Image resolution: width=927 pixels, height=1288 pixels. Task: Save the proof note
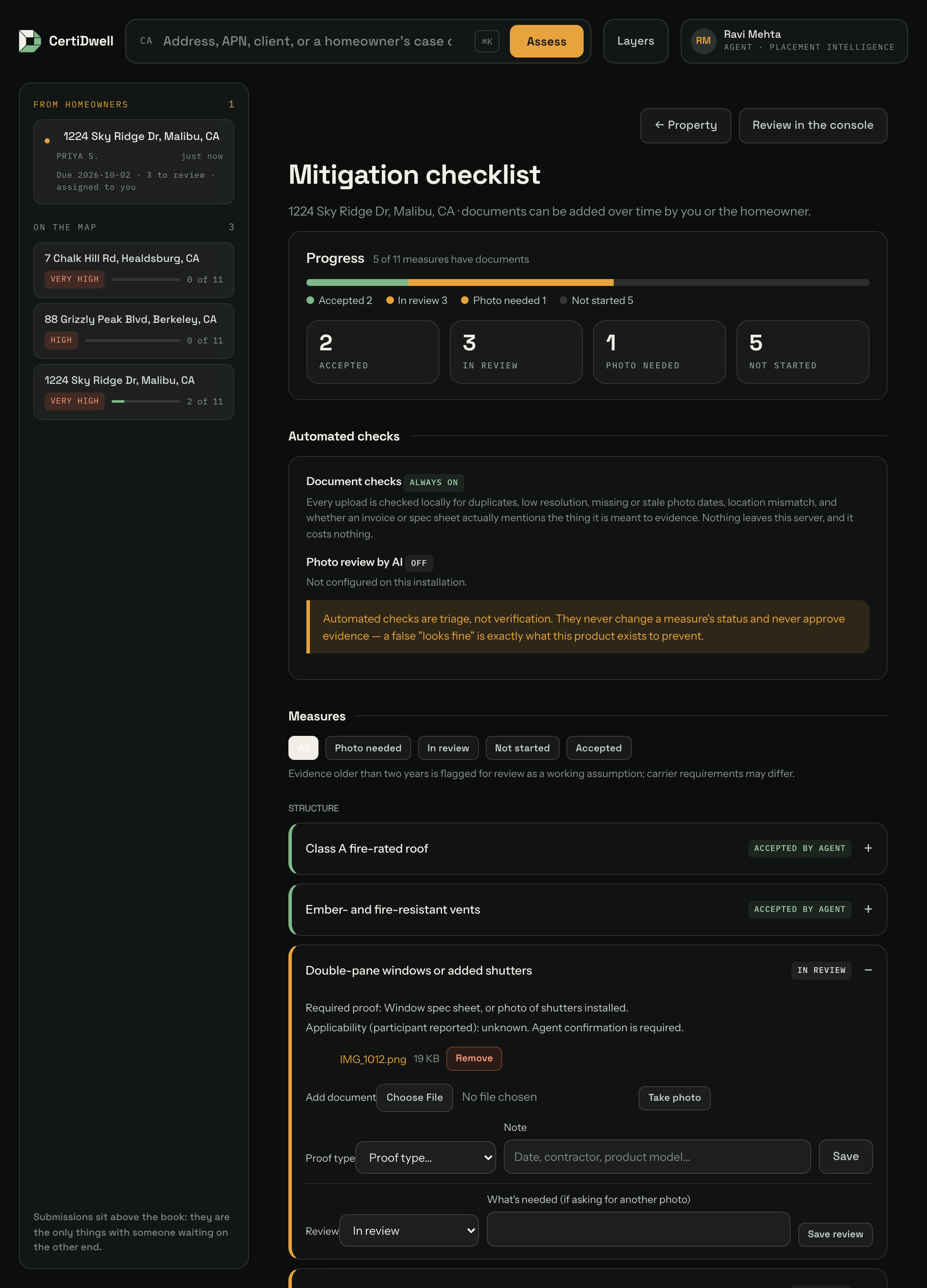tap(845, 1156)
